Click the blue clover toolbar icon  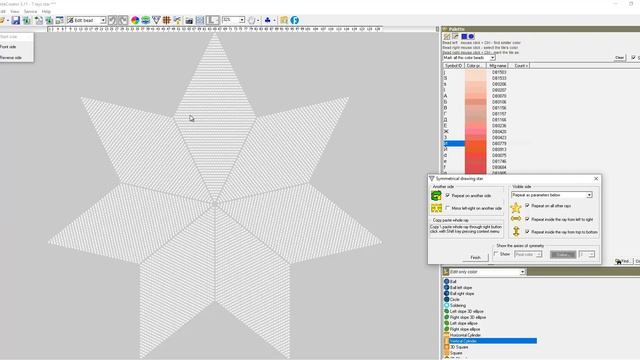(x=267, y=20)
